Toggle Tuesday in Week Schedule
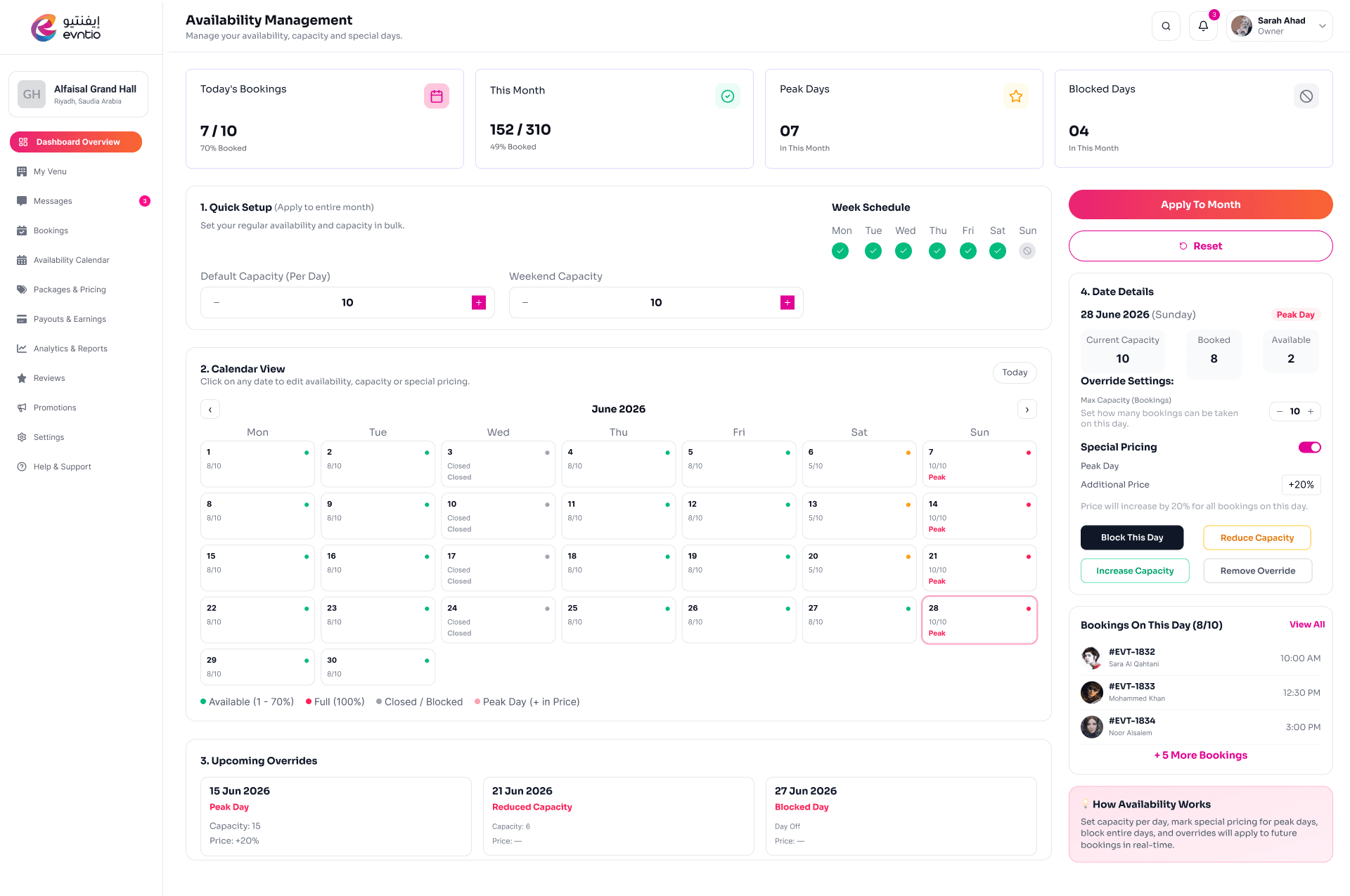 click(x=873, y=251)
